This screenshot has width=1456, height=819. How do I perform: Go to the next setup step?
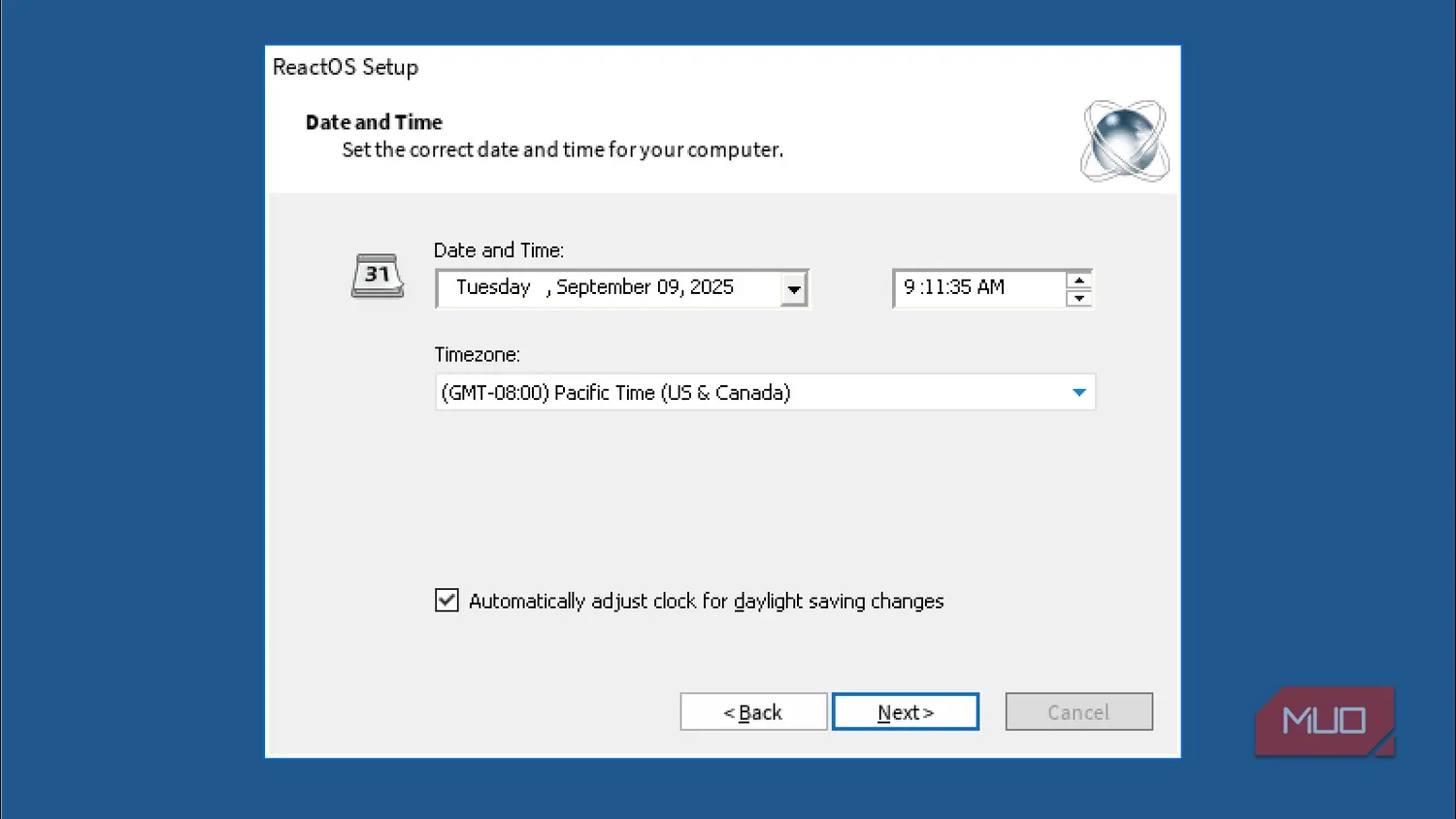906,712
